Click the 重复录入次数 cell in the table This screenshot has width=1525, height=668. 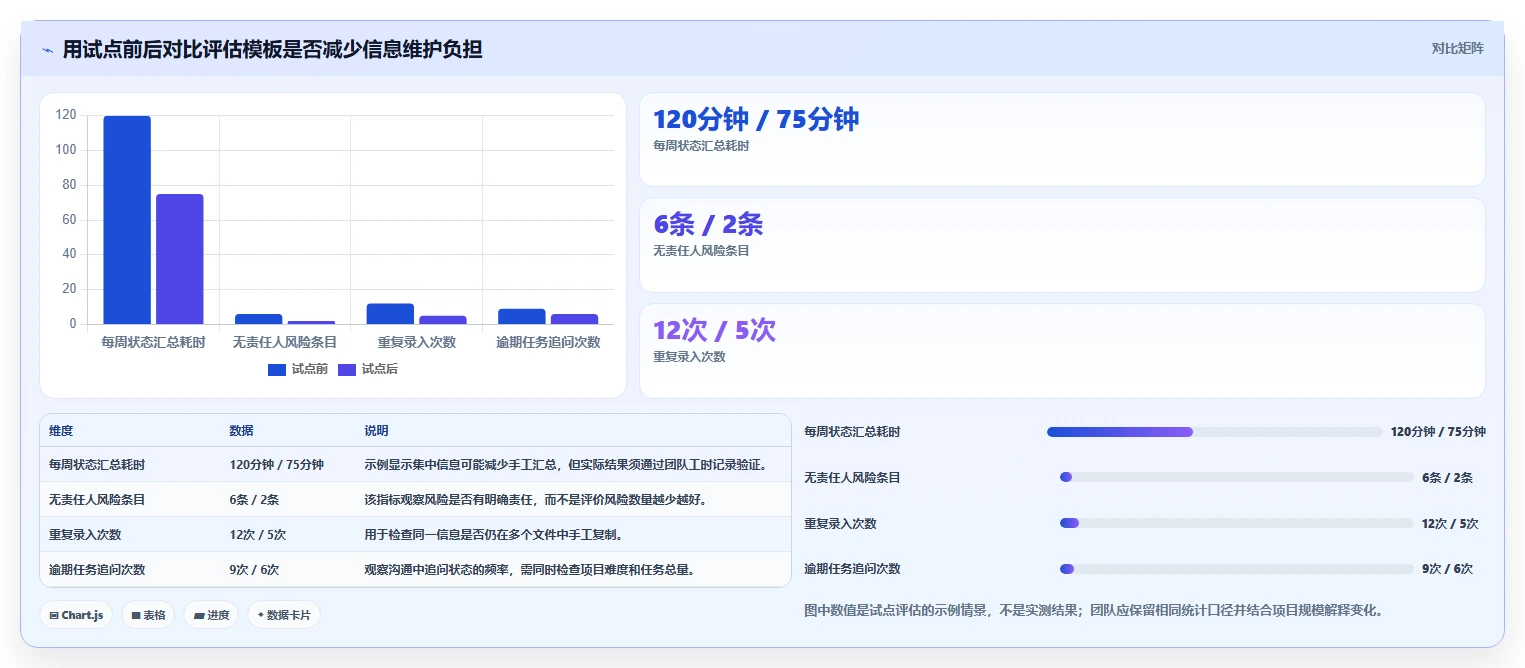click(85, 535)
